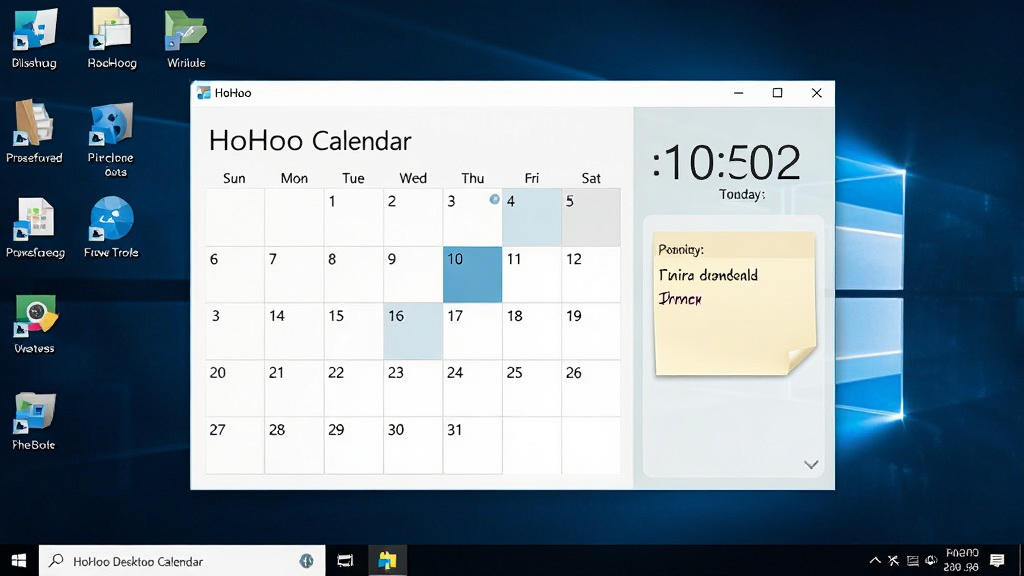Choose day 4 on the calendar
This screenshot has width=1024, height=576.
coord(532,217)
